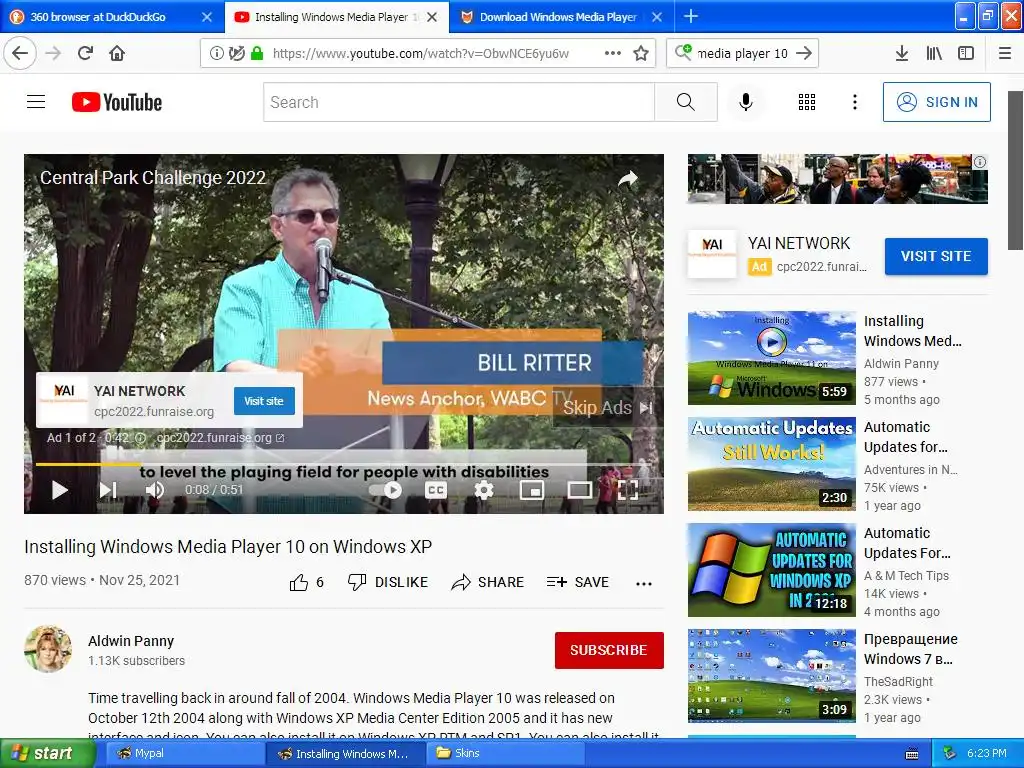The image size is (1024, 768).
Task: Submit browser search with arrow icon
Action: 805,54
